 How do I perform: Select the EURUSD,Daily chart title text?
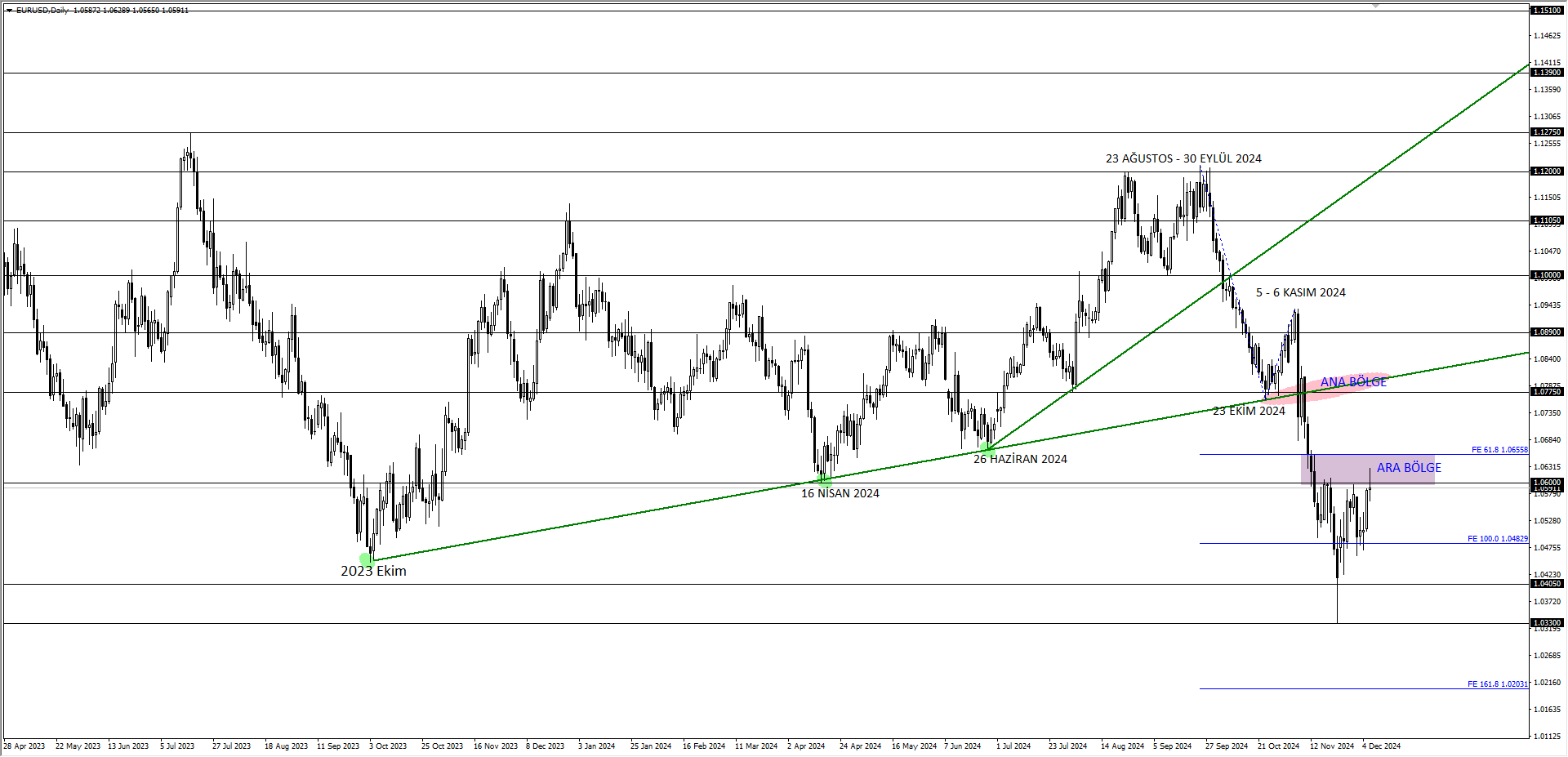[x=42, y=11]
